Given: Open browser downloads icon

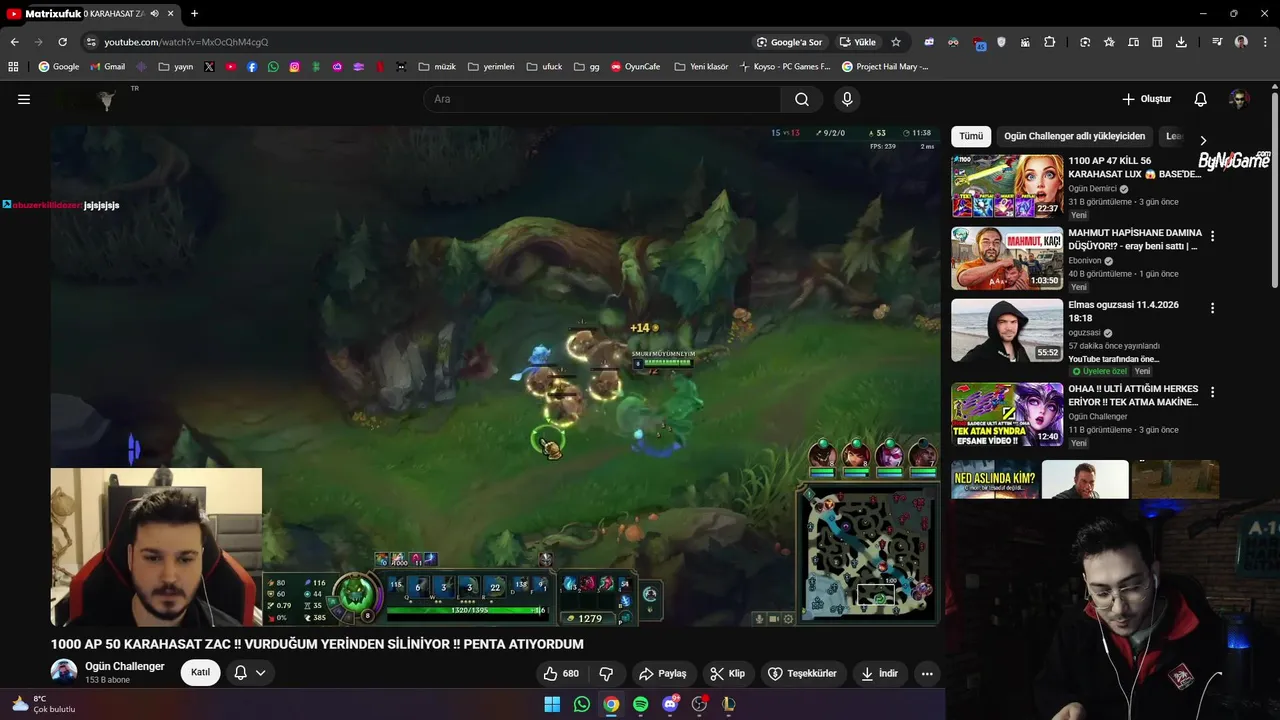Looking at the screenshot, I should (x=1181, y=42).
